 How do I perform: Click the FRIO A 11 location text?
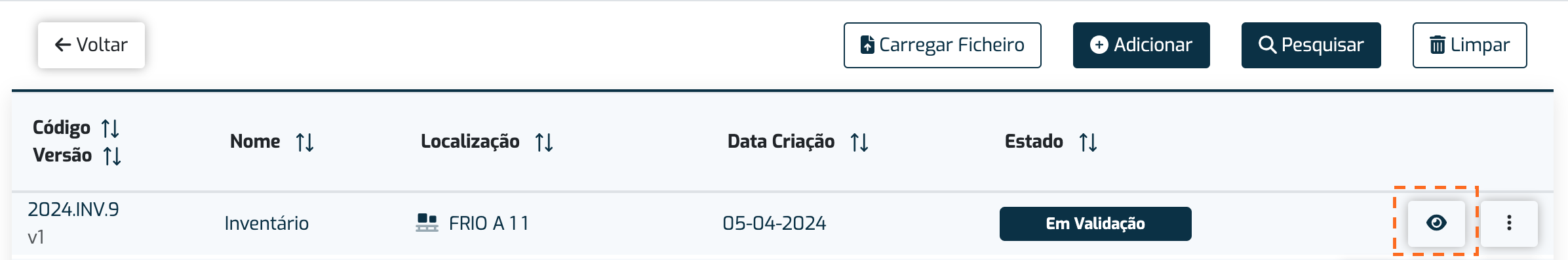488,223
